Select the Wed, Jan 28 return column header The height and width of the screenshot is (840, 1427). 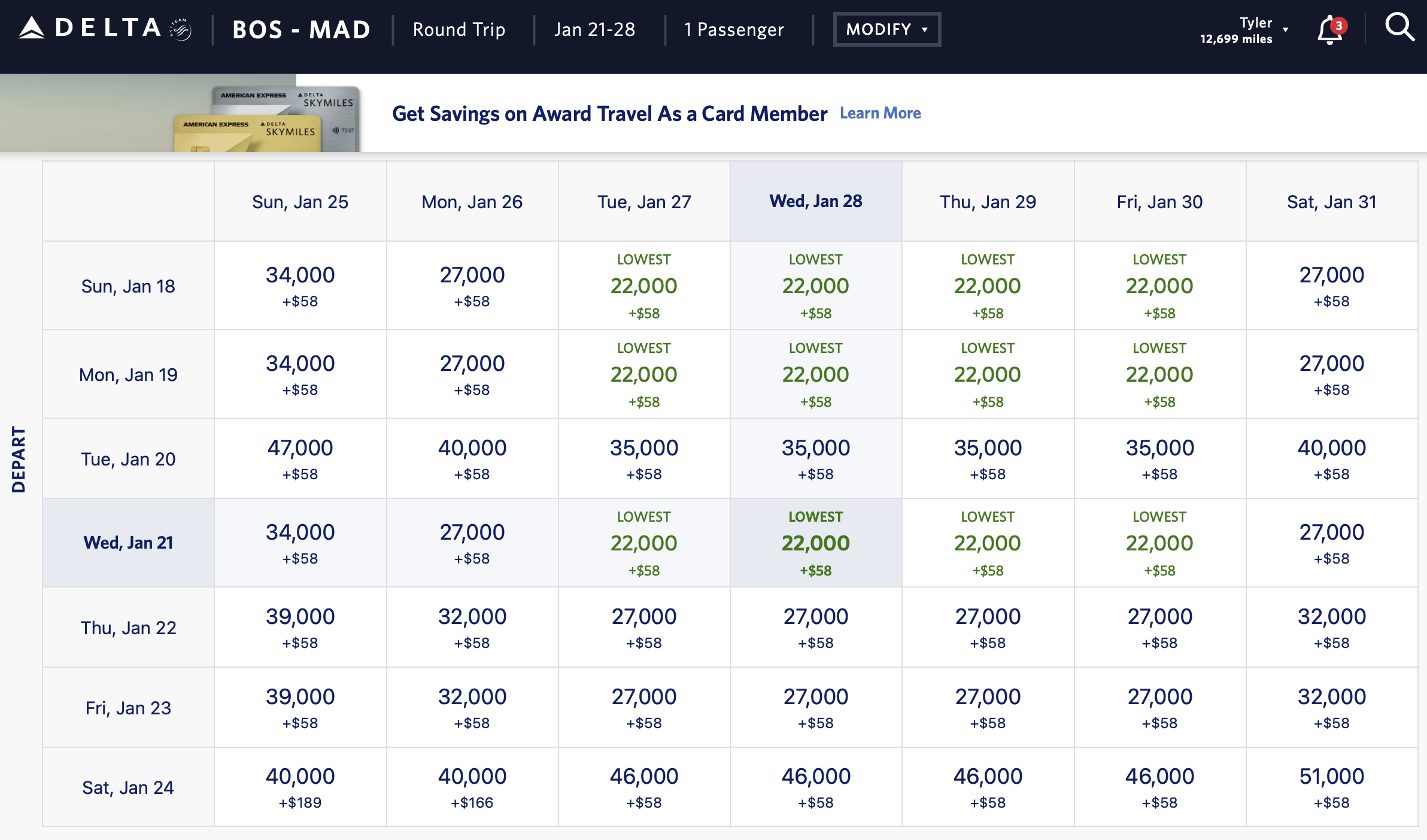pyautogui.click(x=816, y=202)
